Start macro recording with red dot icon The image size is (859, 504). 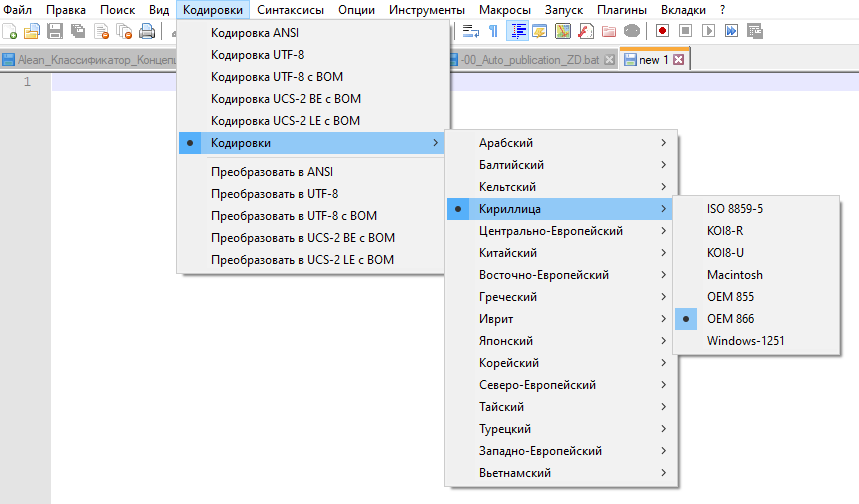[x=662, y=31]
